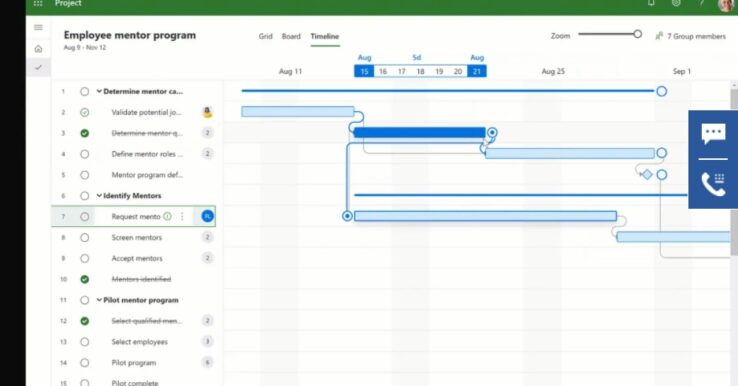The width and height of the screenshot is (738, 386).
Task: Go to the Home sidebar icon
Action: pyautogui.click(x=39, y=48)
